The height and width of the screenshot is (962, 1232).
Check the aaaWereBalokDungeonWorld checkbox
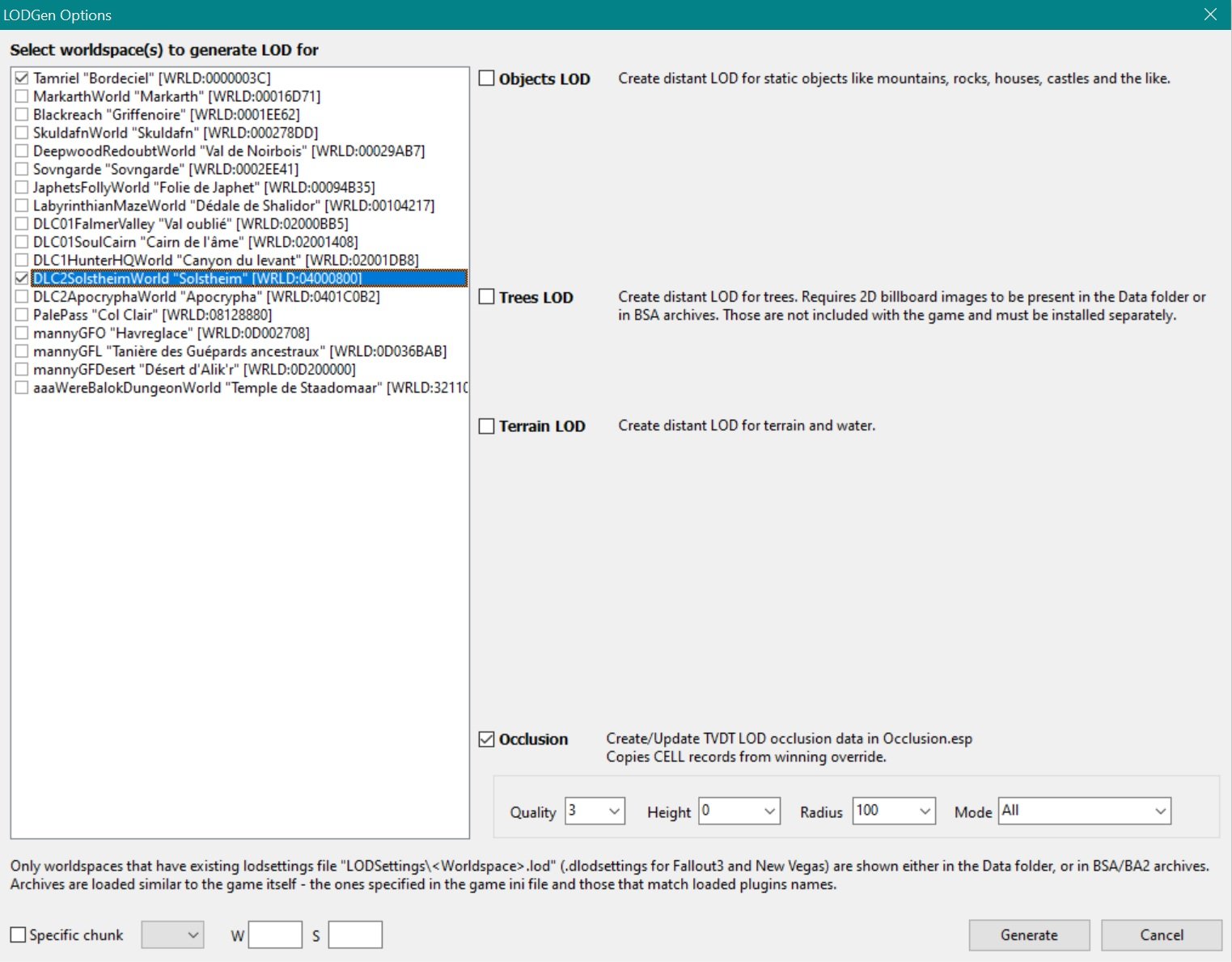[x=22, y=388]
